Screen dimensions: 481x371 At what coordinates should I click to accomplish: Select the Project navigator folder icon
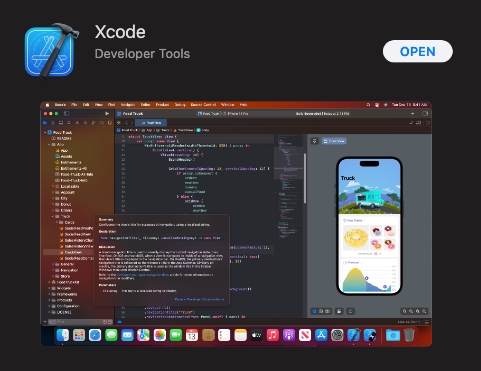(x=45, y=123)
